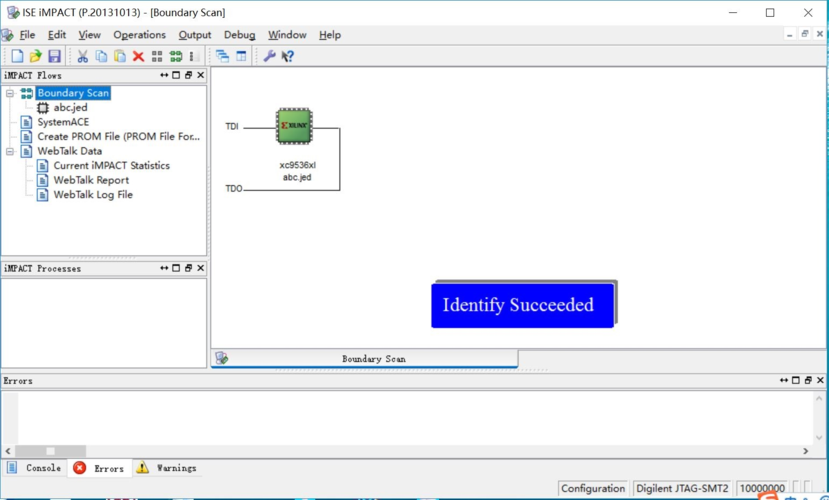
Task: Open the Help menu
Action: tap(330, 35)
